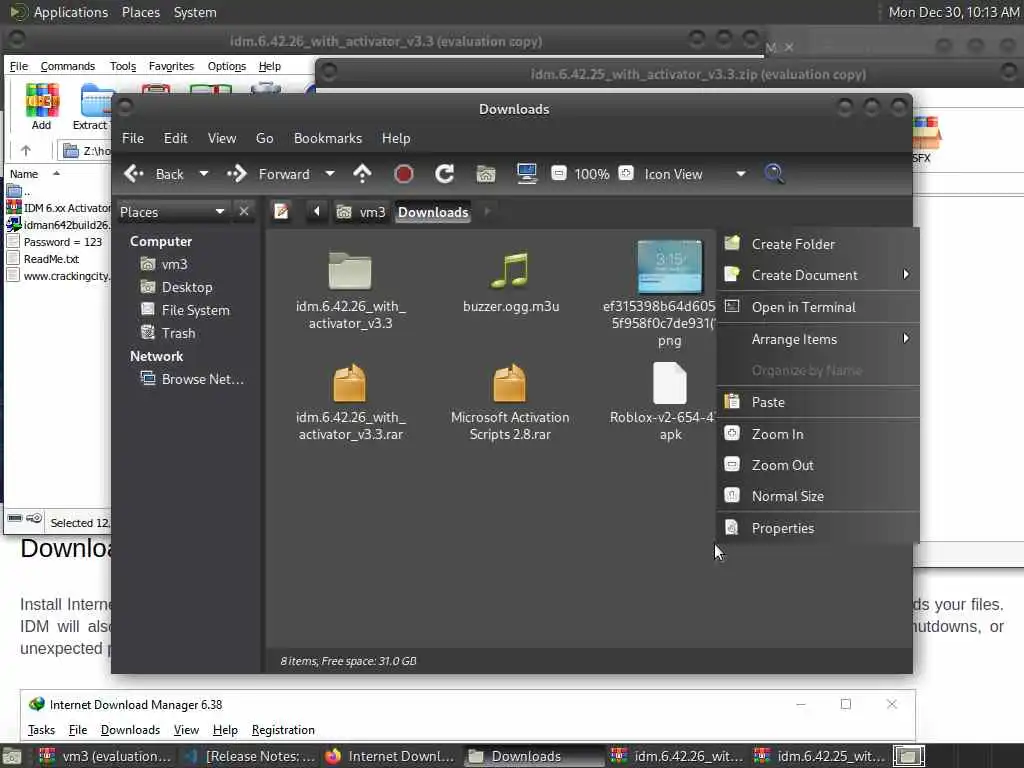Click the Add icon in WinRAR
Image resolution: width=1024 pixels, height=768 pixels.
(x=42, y=106)
